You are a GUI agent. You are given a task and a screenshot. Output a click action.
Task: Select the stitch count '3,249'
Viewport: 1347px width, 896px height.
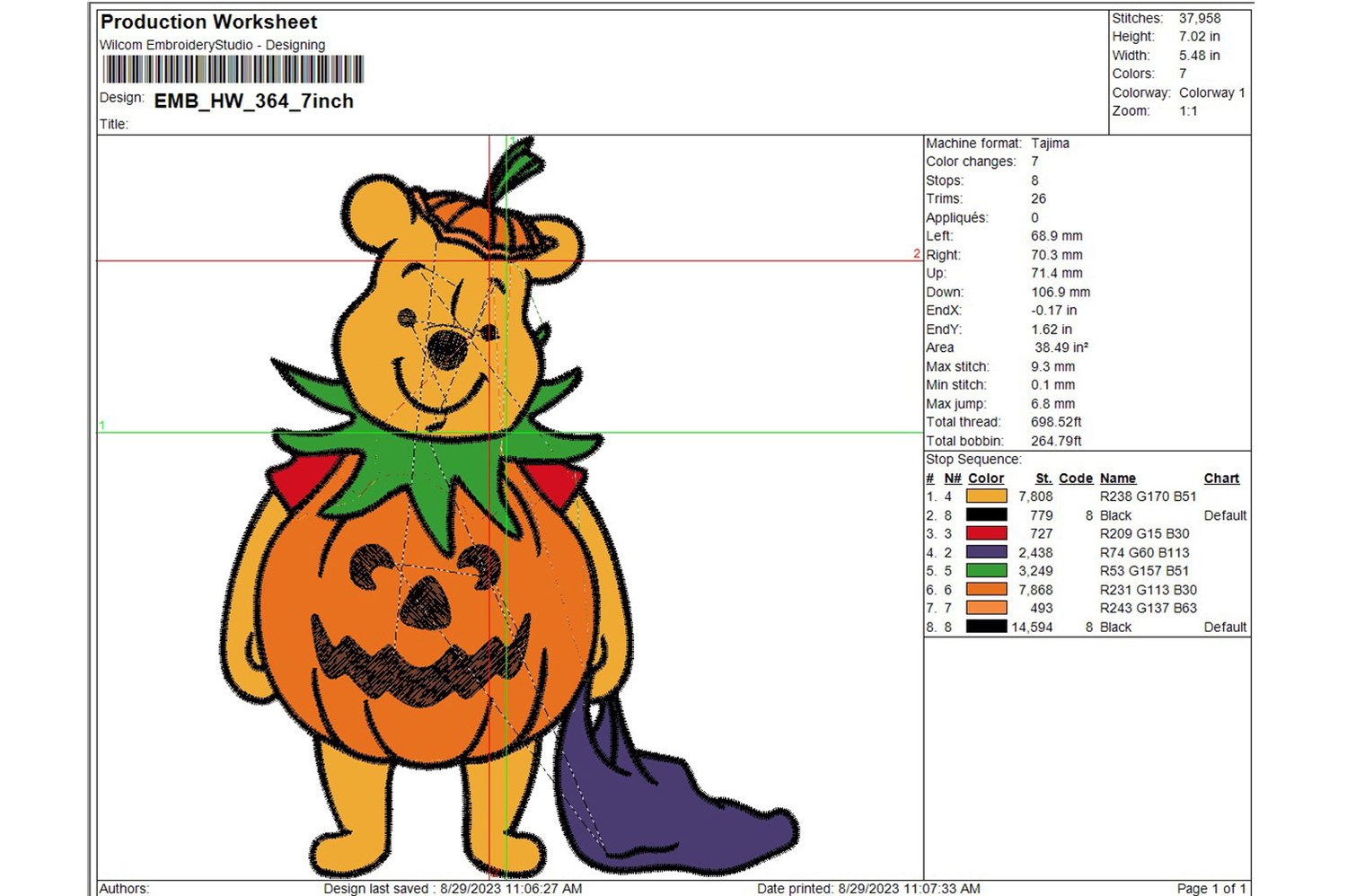point(1035,571)
